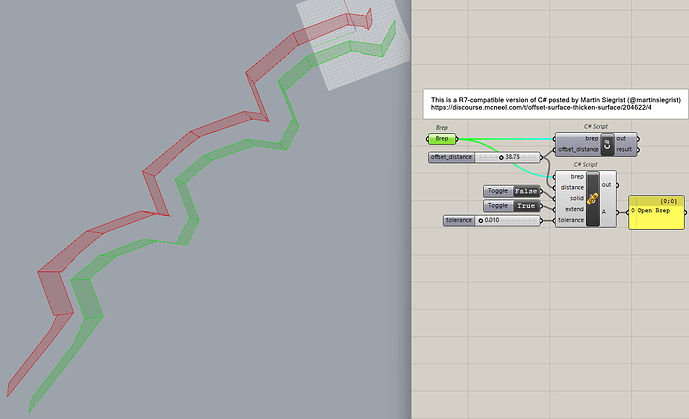Screen dimensions: 689x419
Task: Click the label of the False toggle
Action: click(x=498, y=191)
